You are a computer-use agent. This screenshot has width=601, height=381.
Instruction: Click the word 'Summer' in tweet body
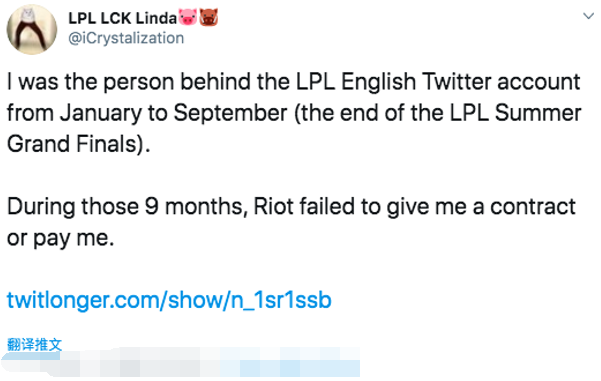coord(538,113)
